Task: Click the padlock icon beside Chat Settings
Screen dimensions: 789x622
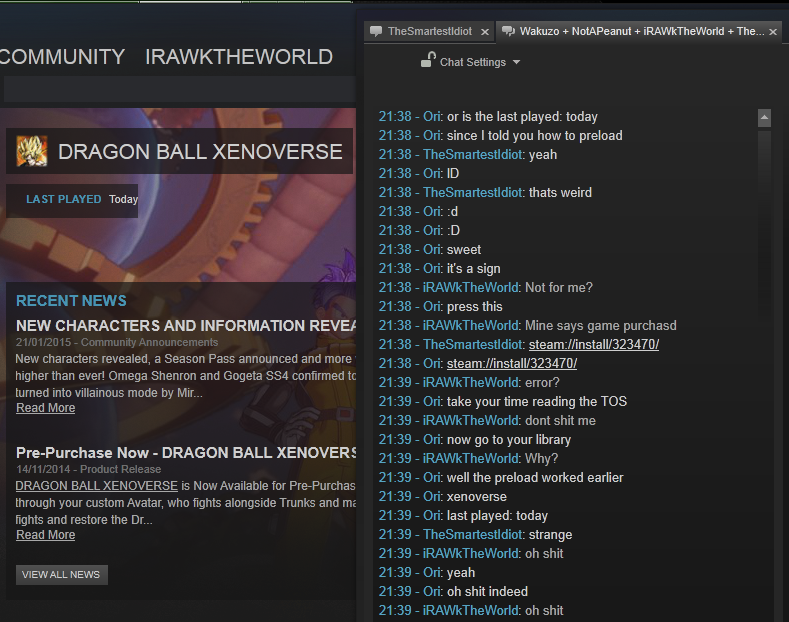Action: pyautogui.click(x=428, y=60)
